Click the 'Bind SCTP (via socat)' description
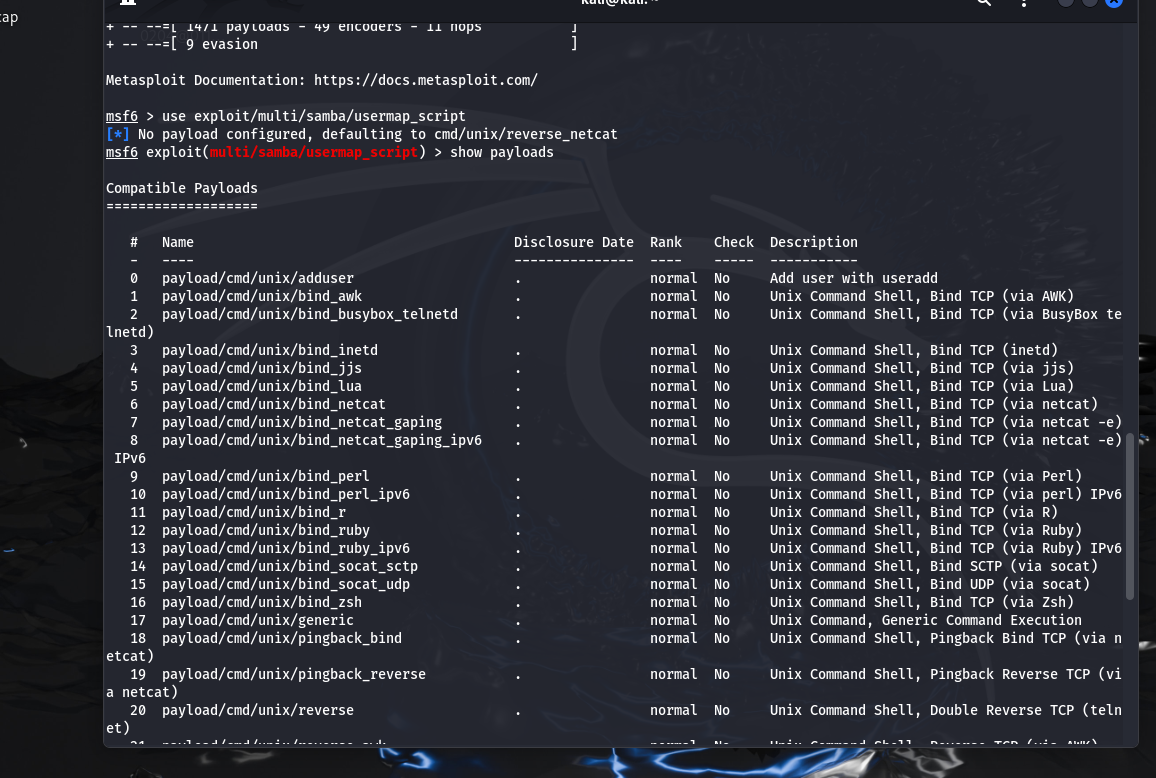The width and height of the screenshot is (1156, 778). [x=1014, y=566]
